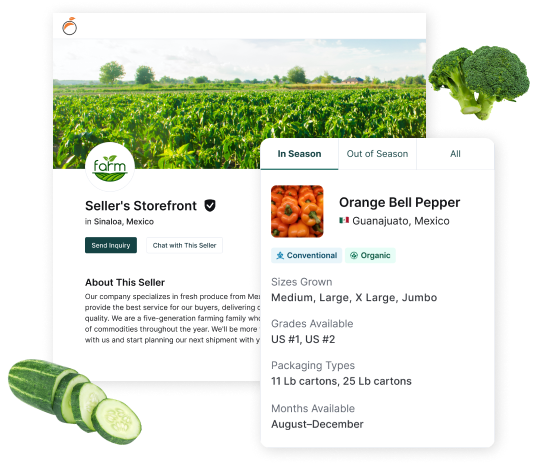This screenshot has height=465, width=546.
Task: Open the Out of Season tab
Action: click(377, 154)
